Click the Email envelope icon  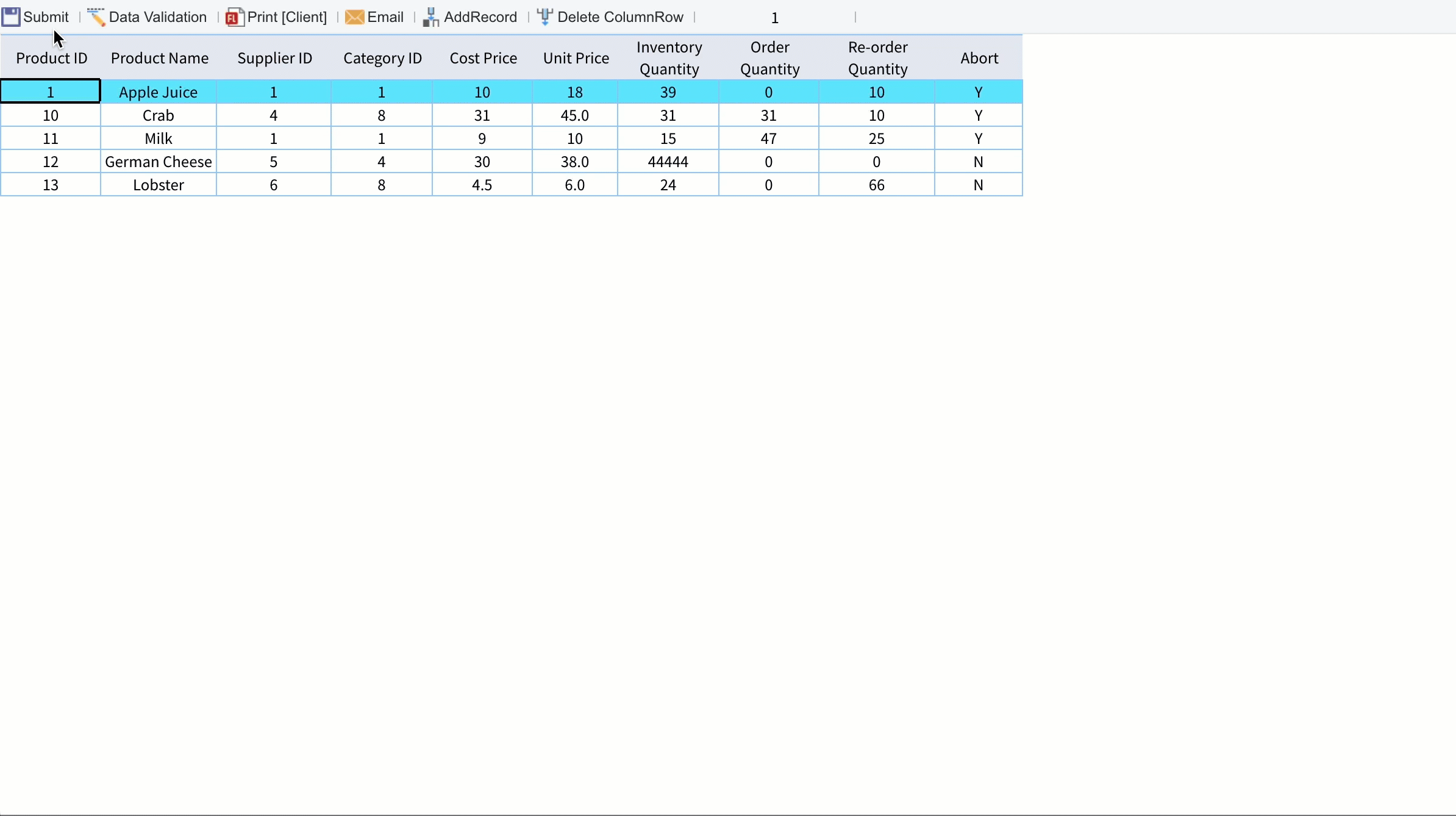pyautogui.click(x=355, y=17)
